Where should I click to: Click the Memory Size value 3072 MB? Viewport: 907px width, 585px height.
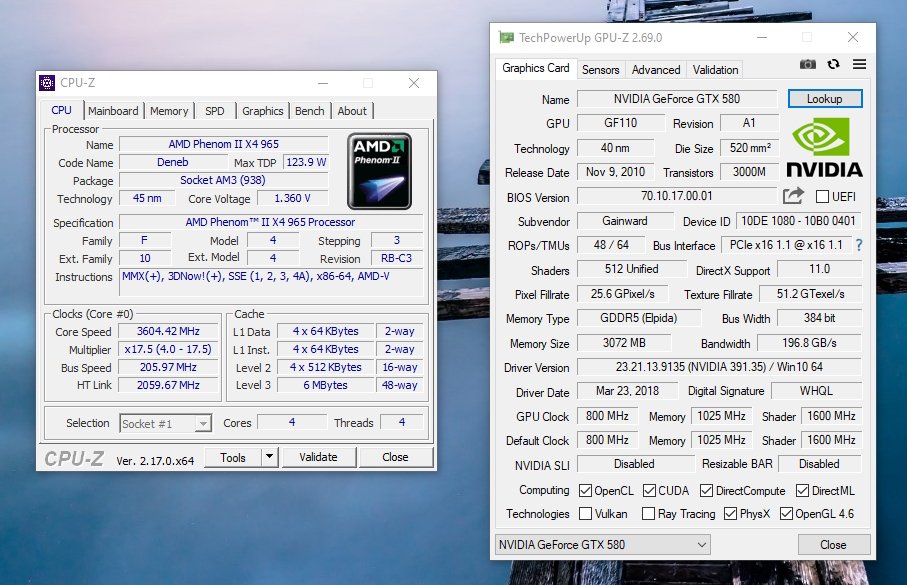(624, 343)
